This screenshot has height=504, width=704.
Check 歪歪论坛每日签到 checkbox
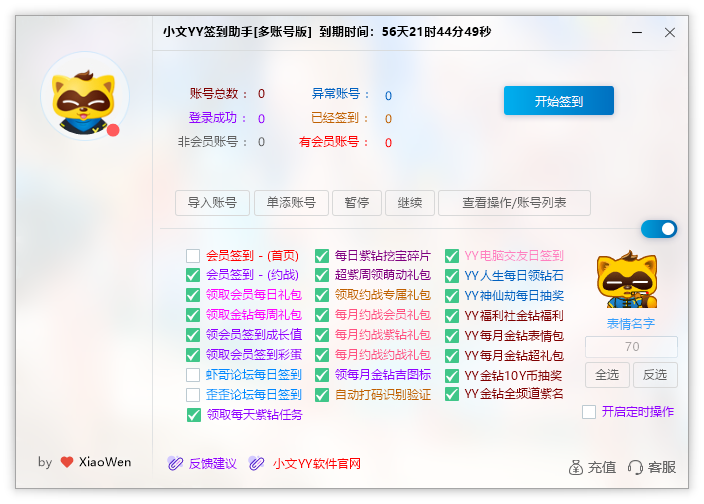pyautogui.click(x=193, y=395)
